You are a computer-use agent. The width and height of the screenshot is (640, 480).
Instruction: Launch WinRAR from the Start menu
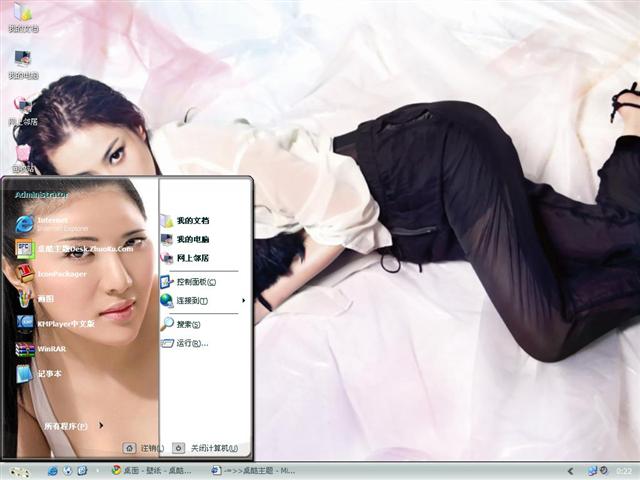[x=41, y=349]
